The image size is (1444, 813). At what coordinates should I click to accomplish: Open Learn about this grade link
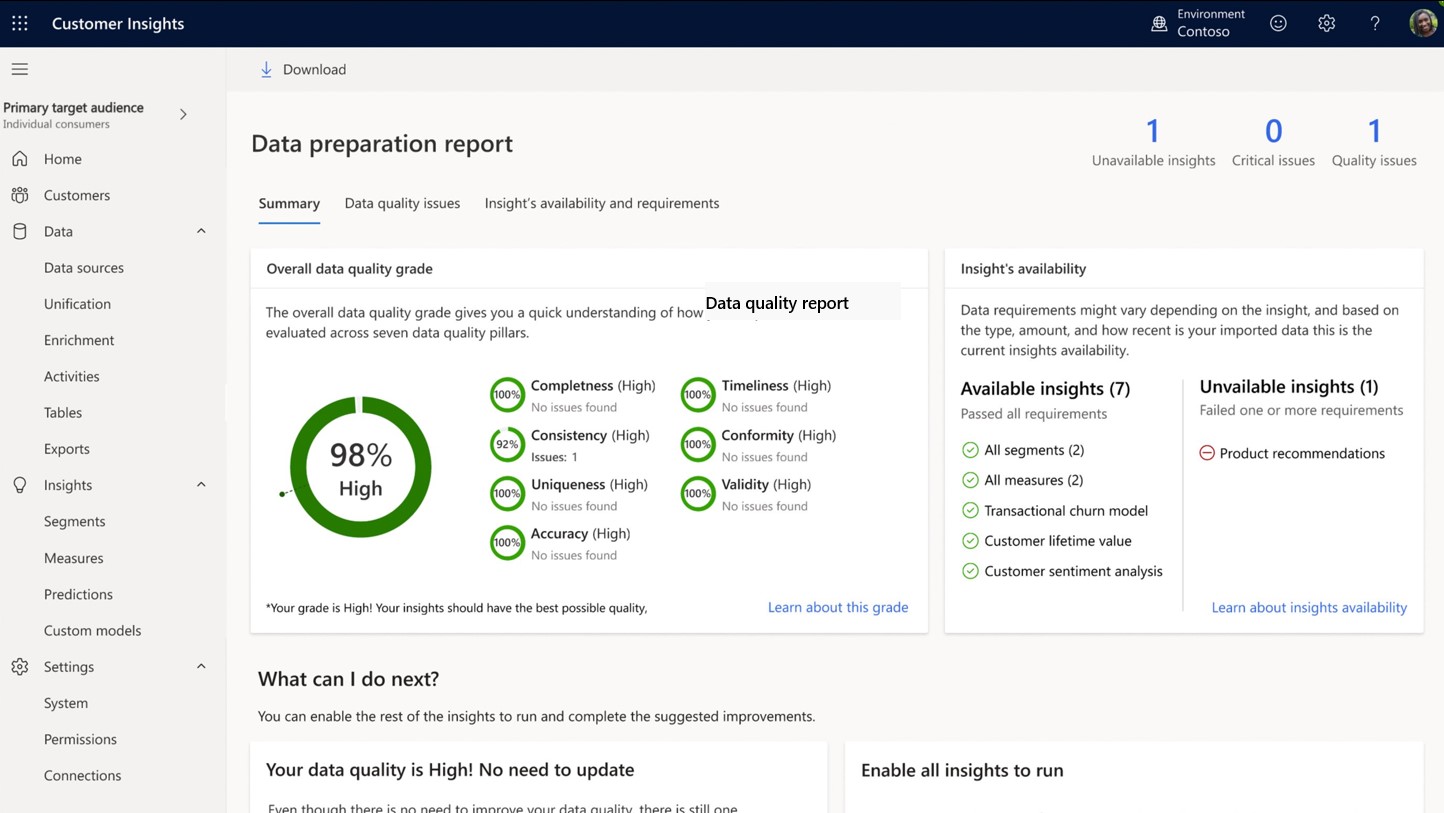click(838, 607)
